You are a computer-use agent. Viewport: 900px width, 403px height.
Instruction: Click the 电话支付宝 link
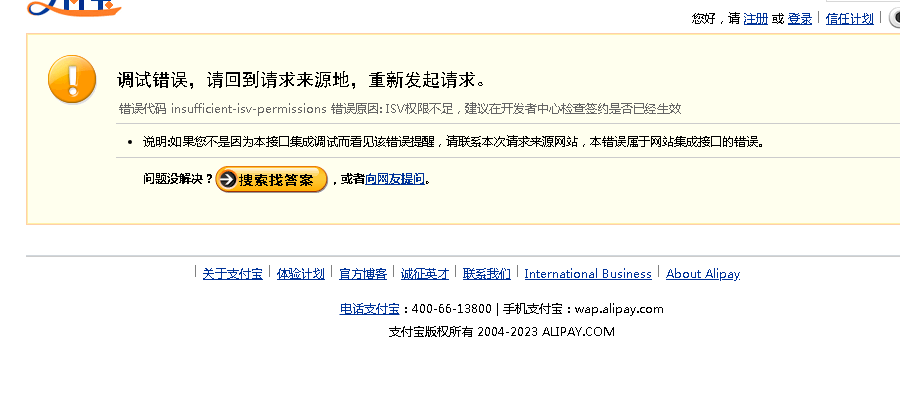coord(370,309)
